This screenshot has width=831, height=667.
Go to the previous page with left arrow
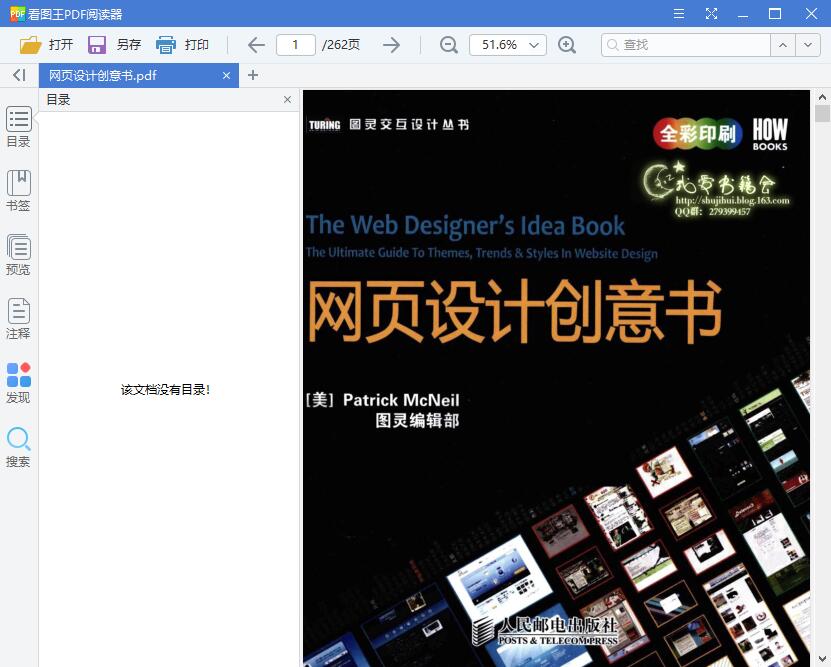point(257,45)
